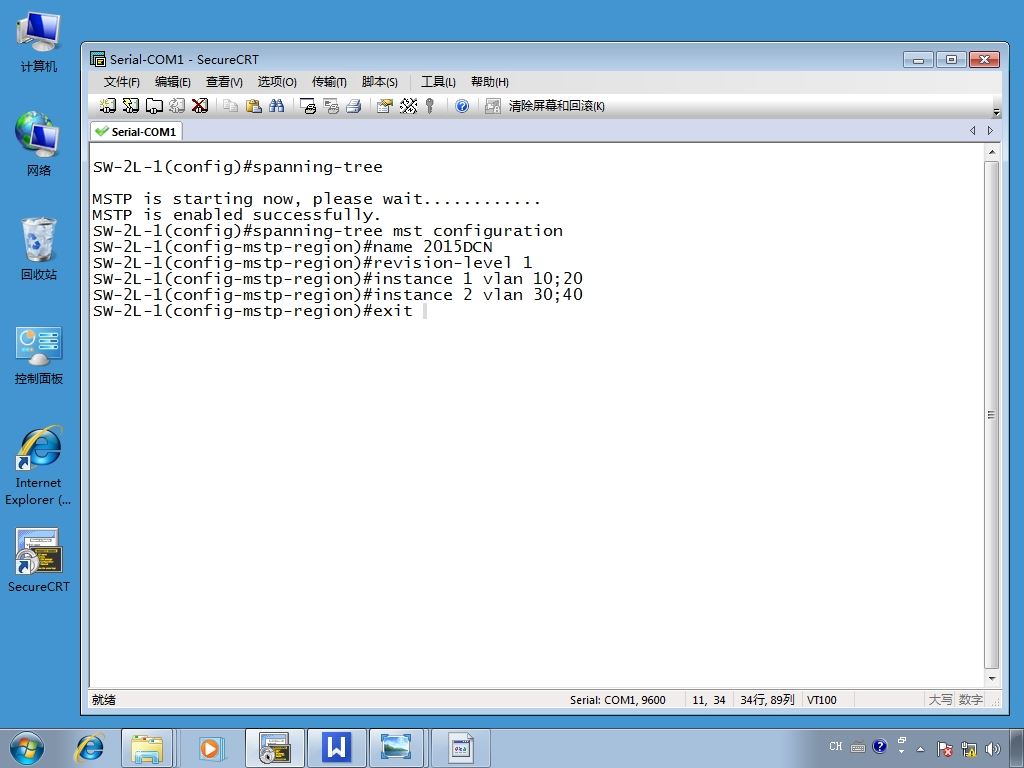The width and height of the screenshot is (1024, 768).
Task: Open 控制面板 desktop icon
Action: point(39,354)
